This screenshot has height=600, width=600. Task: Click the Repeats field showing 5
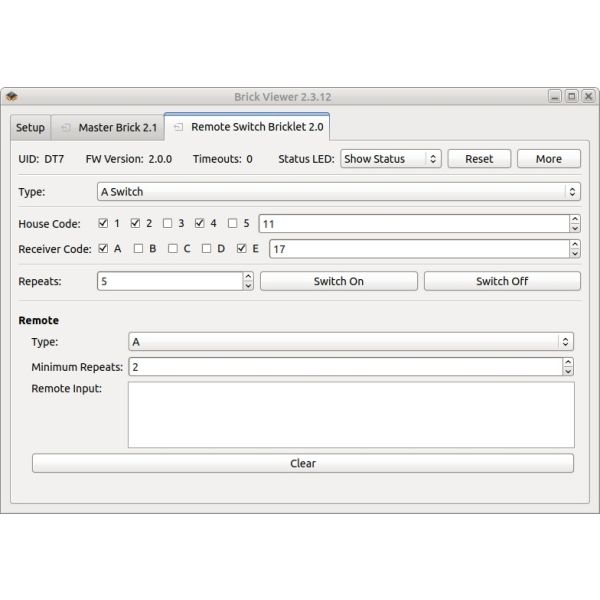(x=170, y=281)
